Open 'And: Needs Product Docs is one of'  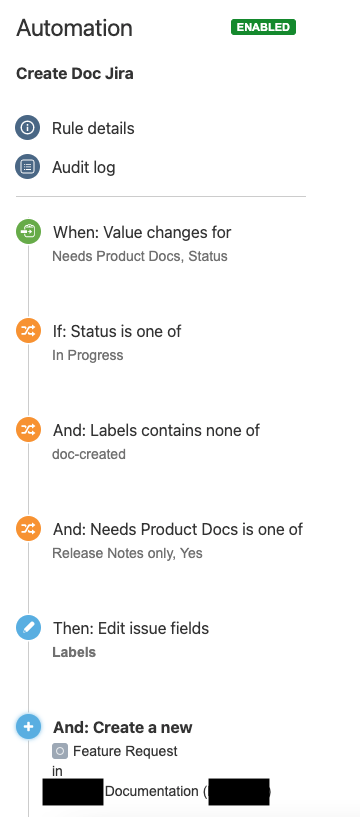pos(178,529)
